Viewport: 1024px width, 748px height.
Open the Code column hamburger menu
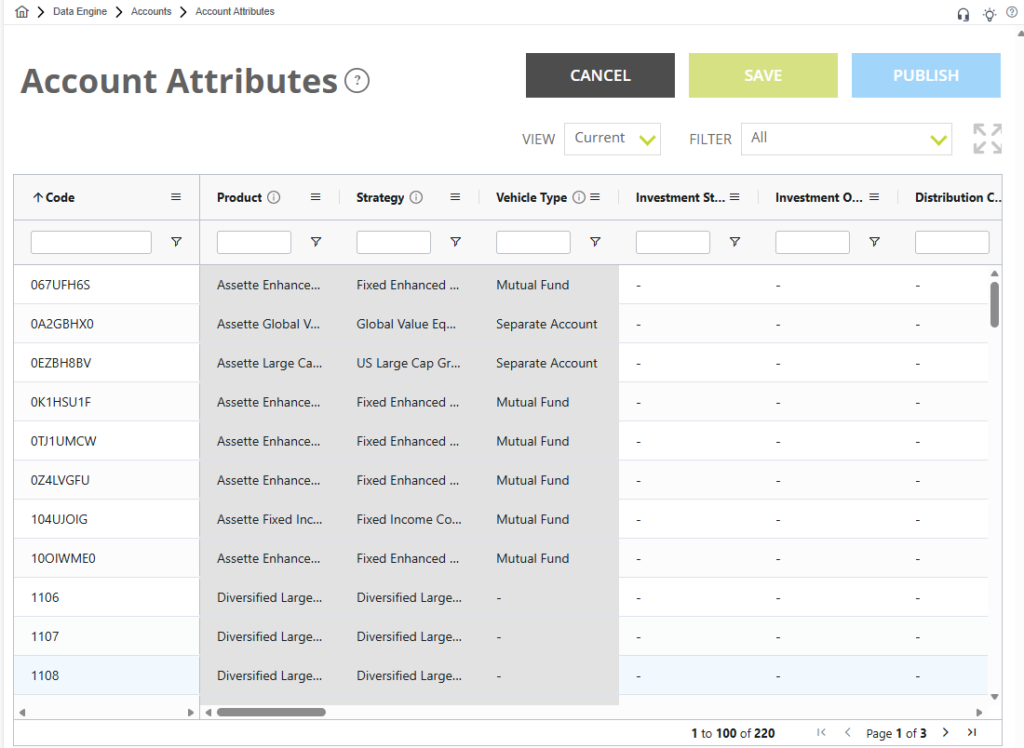pyautogui.click(x=176, y=198)
